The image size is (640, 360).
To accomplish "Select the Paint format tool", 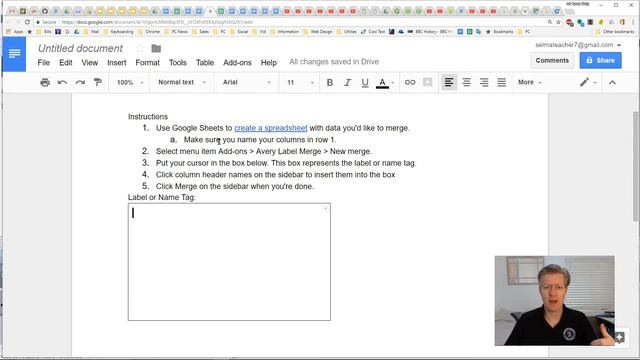I will pyautogui.click(x=98, y=82).
